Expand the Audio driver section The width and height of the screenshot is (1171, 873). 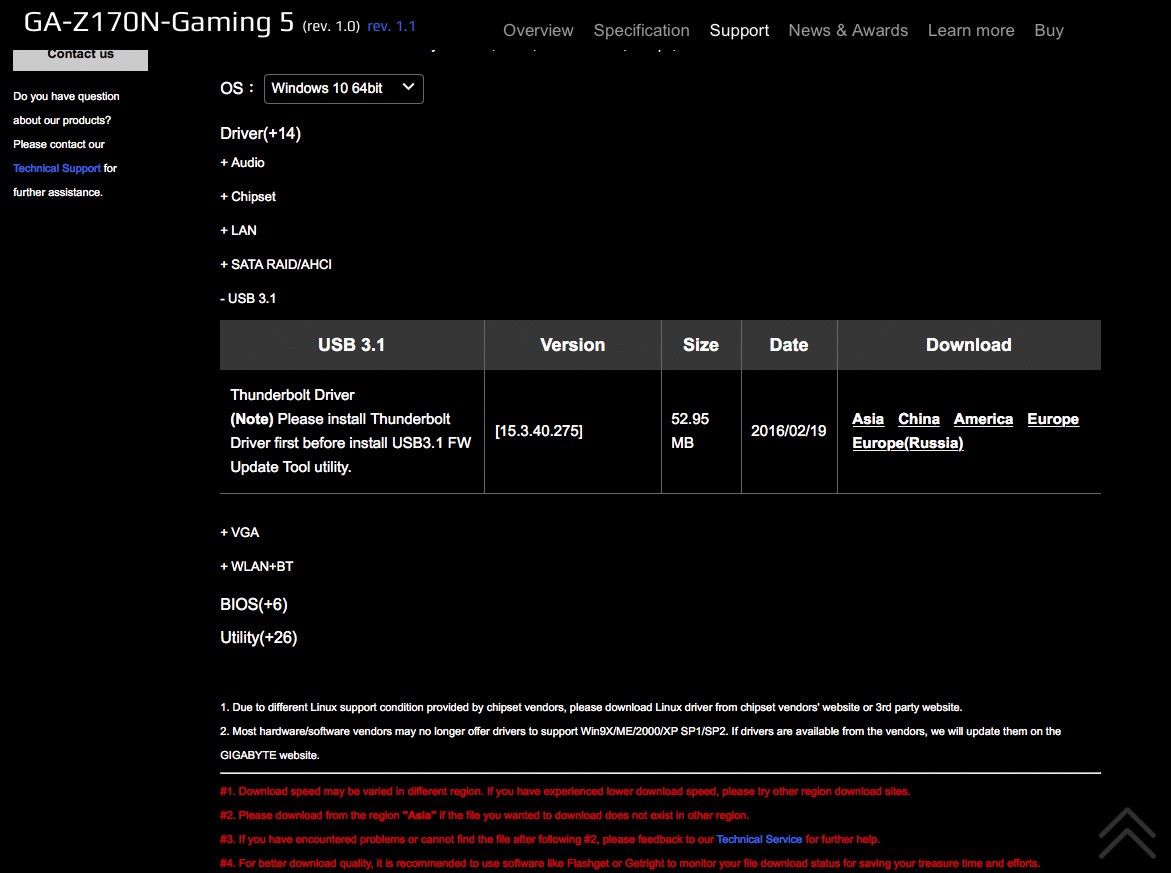coord(243,163)
